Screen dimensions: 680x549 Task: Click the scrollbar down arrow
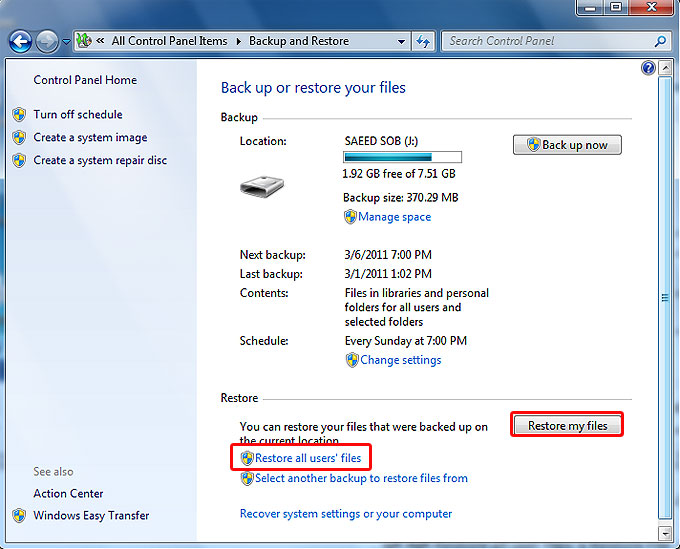click(665, 533)
